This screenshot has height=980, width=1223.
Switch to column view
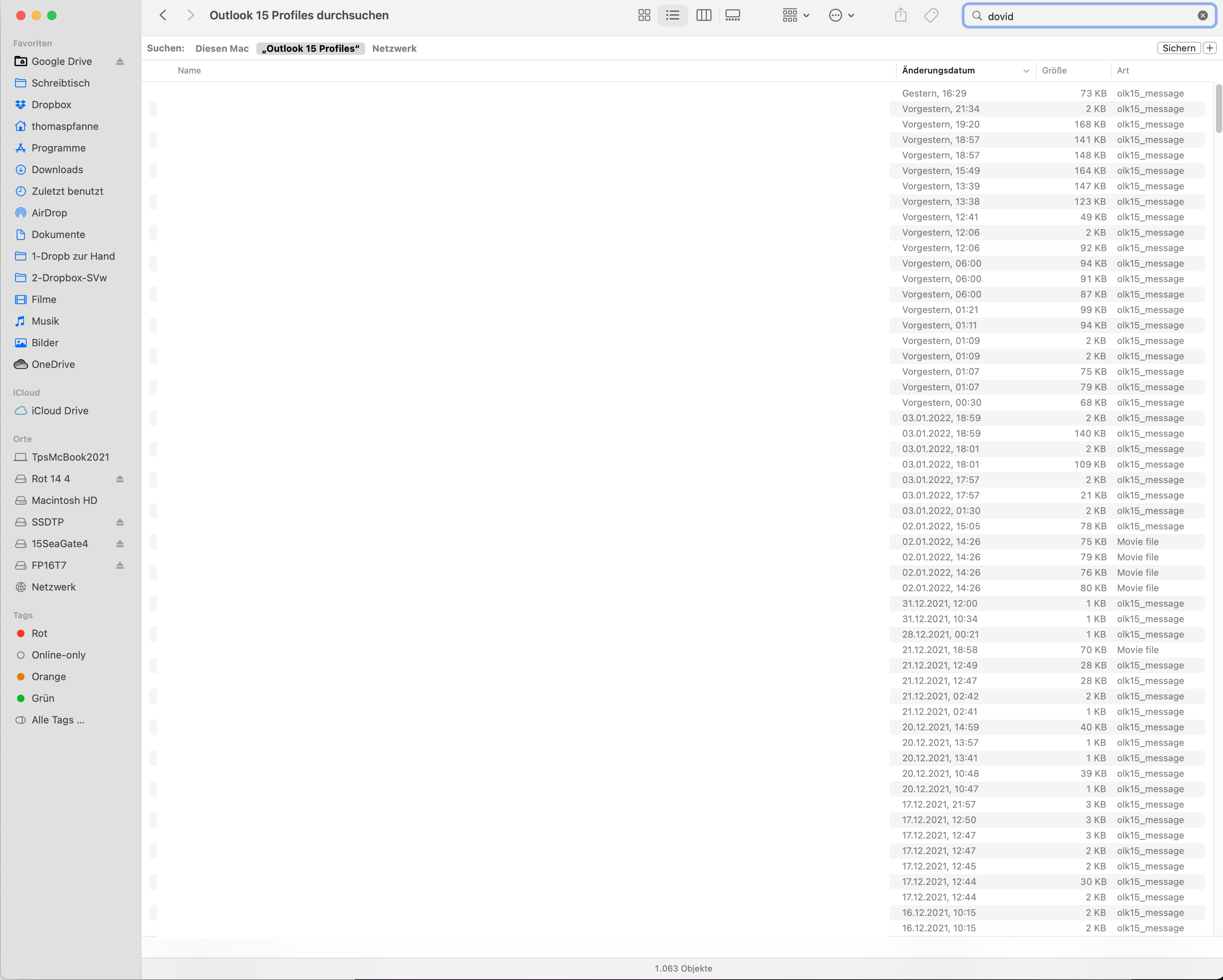coord(703,15)
